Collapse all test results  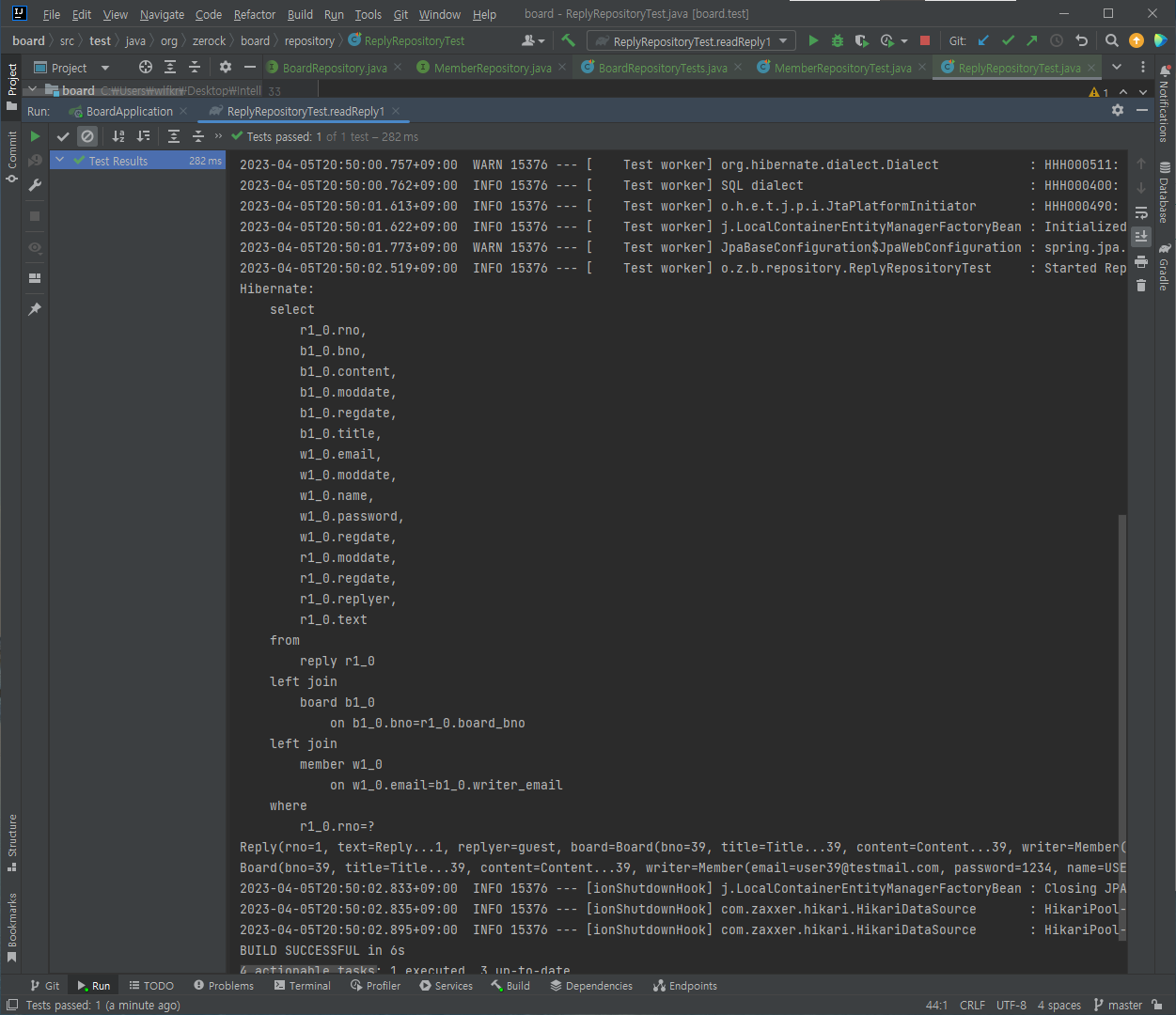[198, 136]
